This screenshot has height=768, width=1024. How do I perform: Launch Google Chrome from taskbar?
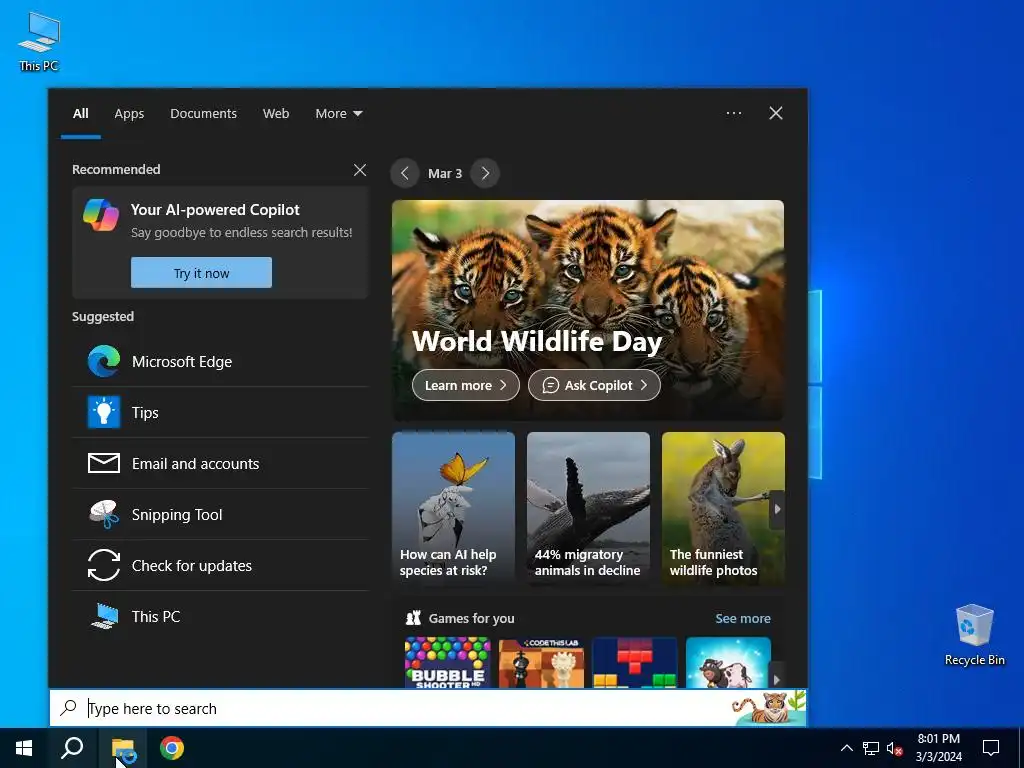(x=172, y=748)
